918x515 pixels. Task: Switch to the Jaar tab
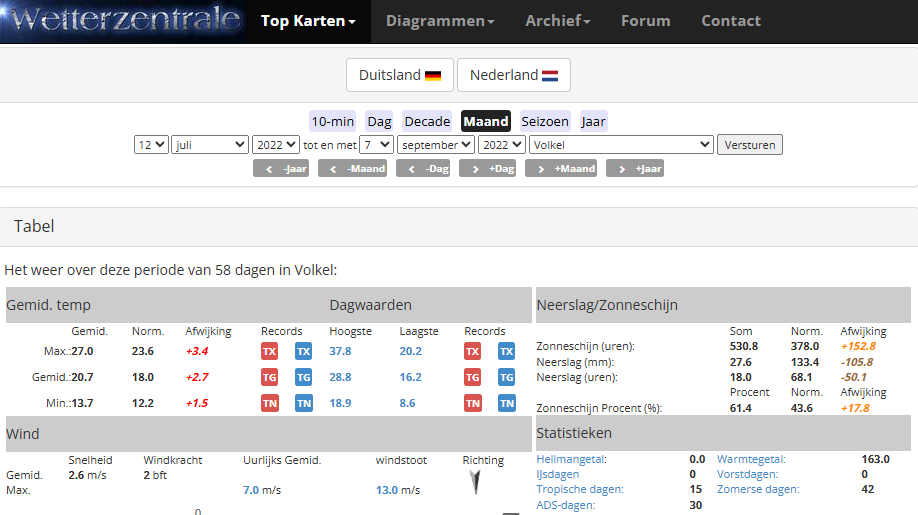click(x=593, y=121)
